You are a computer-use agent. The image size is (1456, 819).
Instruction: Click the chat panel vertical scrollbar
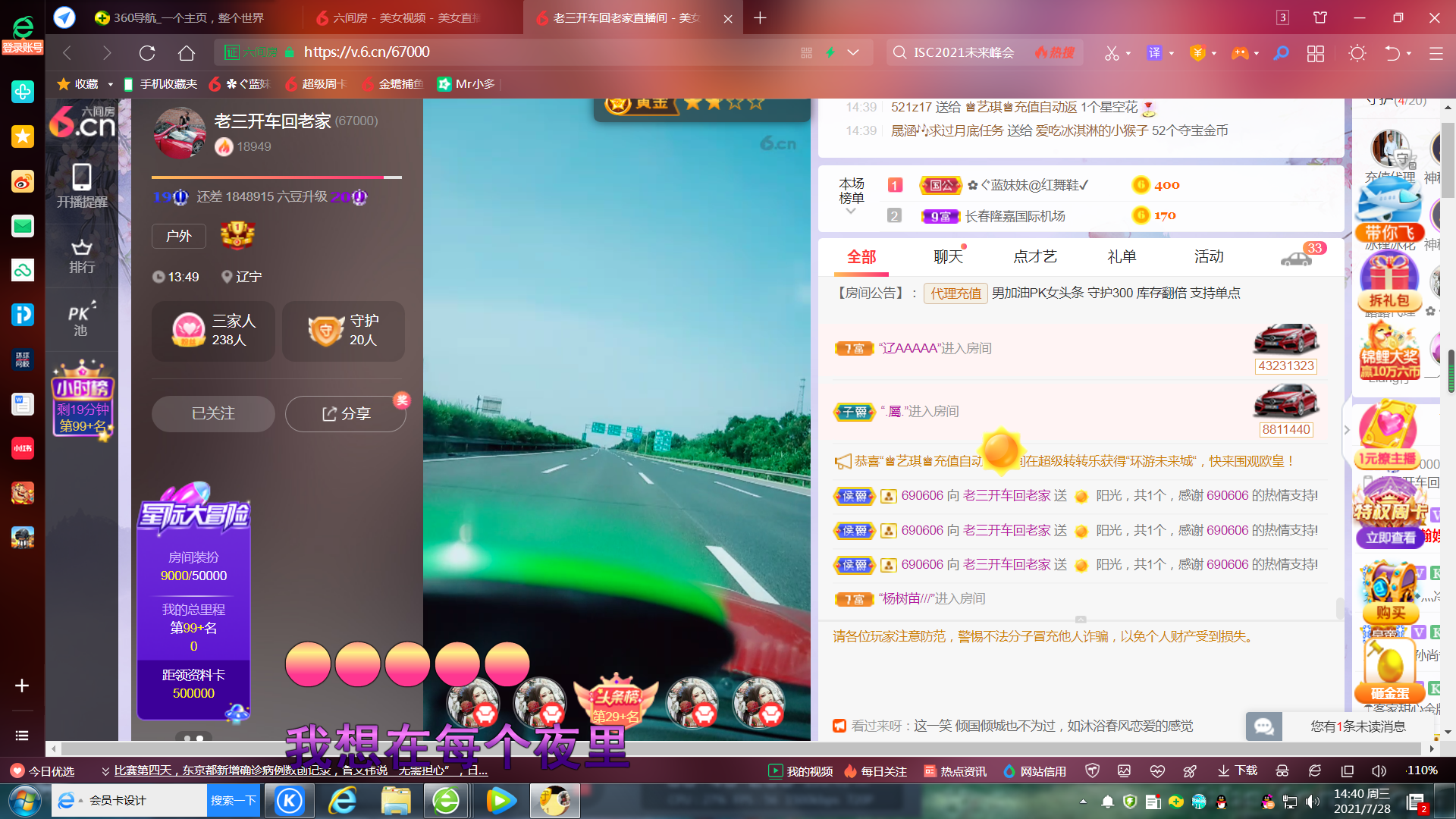pos(1339,608)
